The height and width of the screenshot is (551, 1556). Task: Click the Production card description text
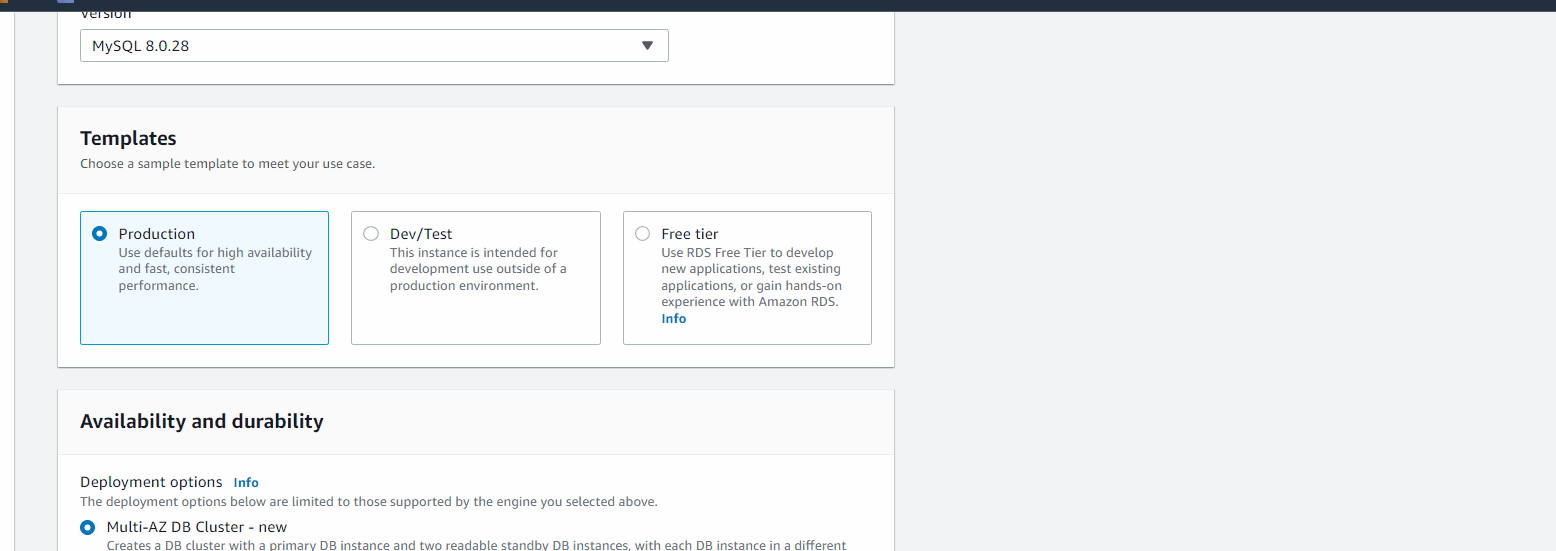(215, 269)
